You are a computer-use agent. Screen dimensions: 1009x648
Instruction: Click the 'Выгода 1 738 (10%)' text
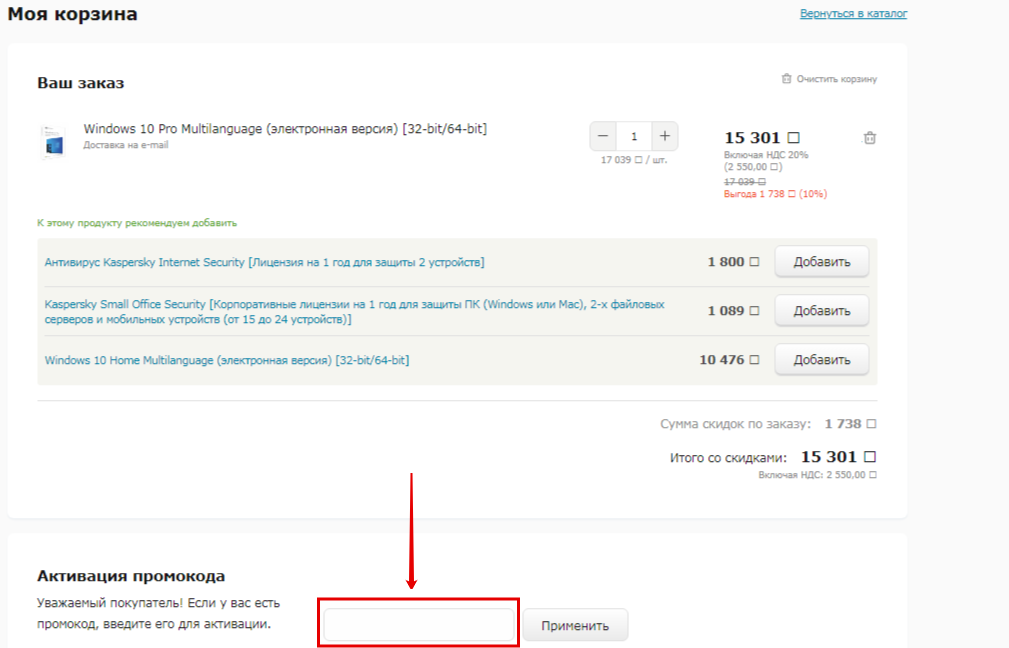(x=775, y=194)
